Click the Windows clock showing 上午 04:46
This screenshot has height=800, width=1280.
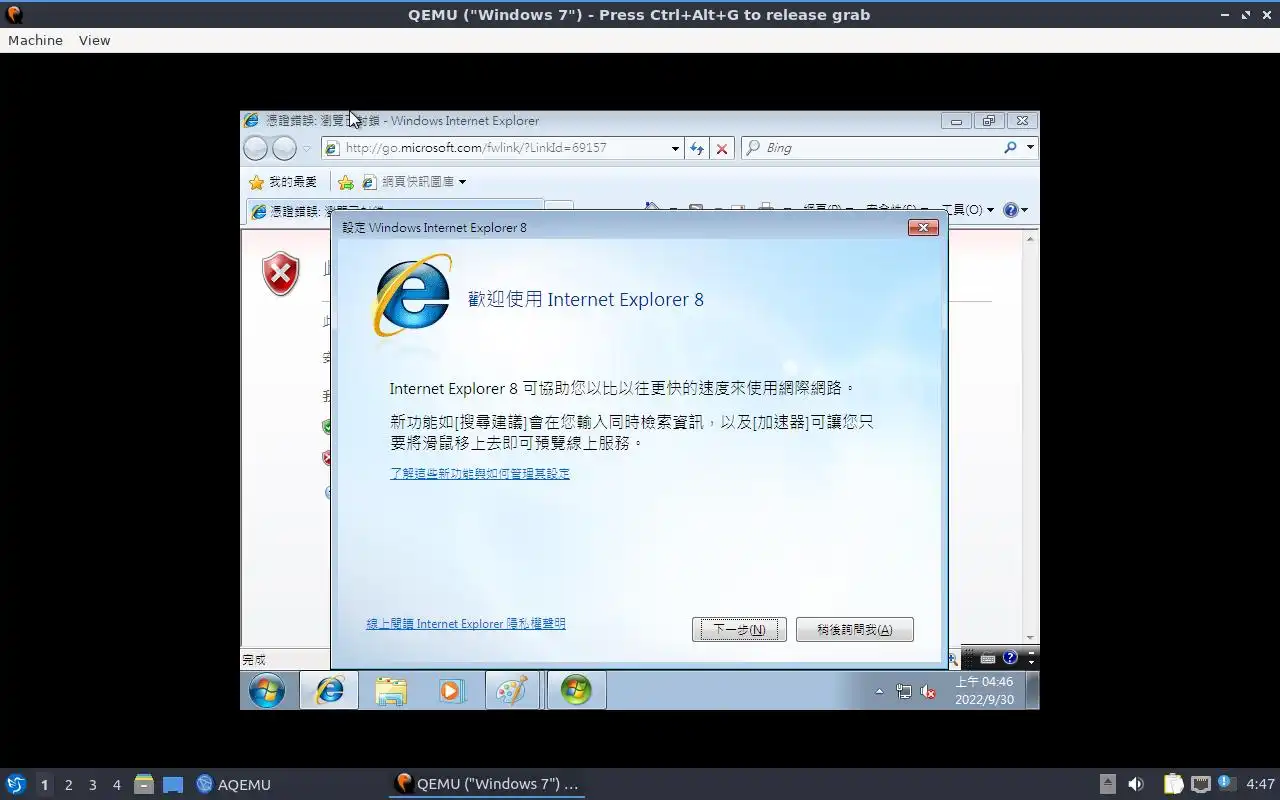pyautogui.click(x=984, y=691)
